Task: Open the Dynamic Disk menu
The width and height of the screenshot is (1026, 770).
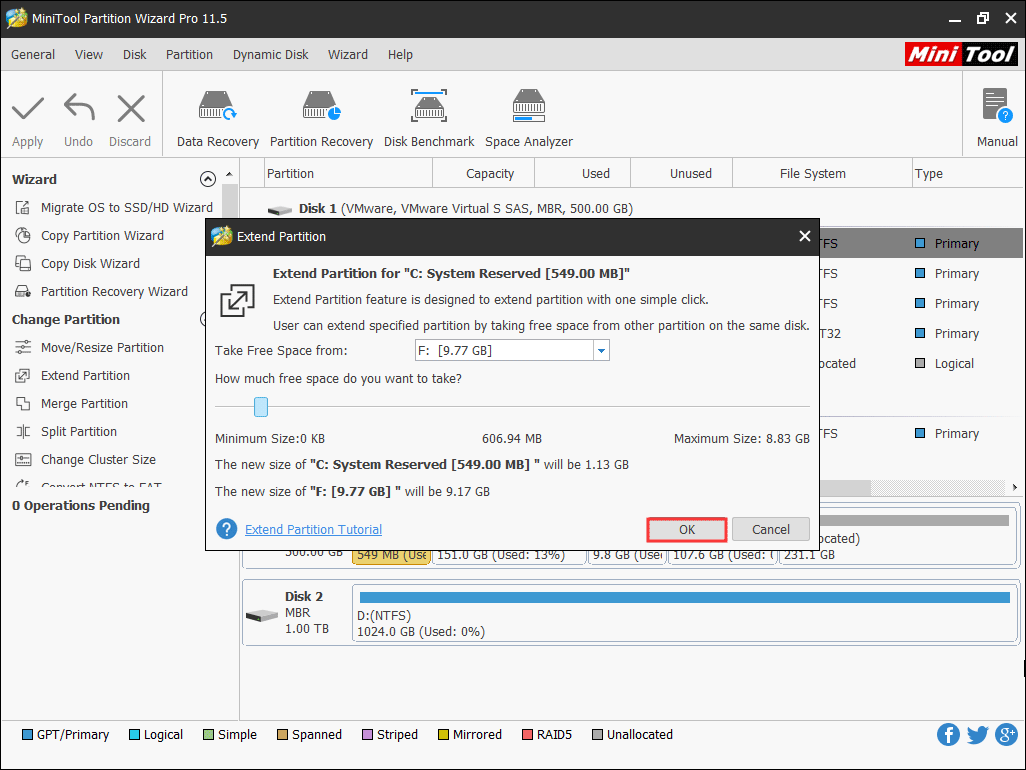Action: (x=270, y=54)
